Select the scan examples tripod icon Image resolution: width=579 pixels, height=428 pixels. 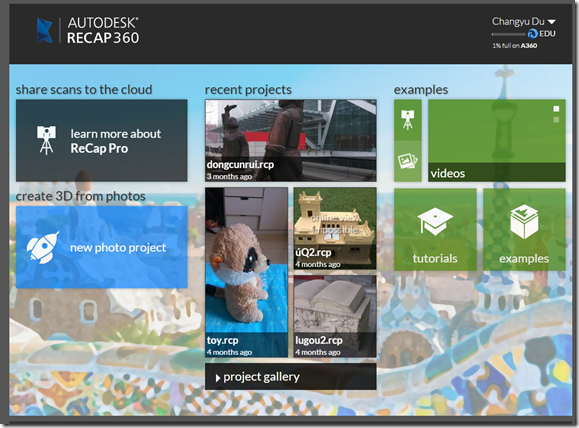tap(408, 120)
